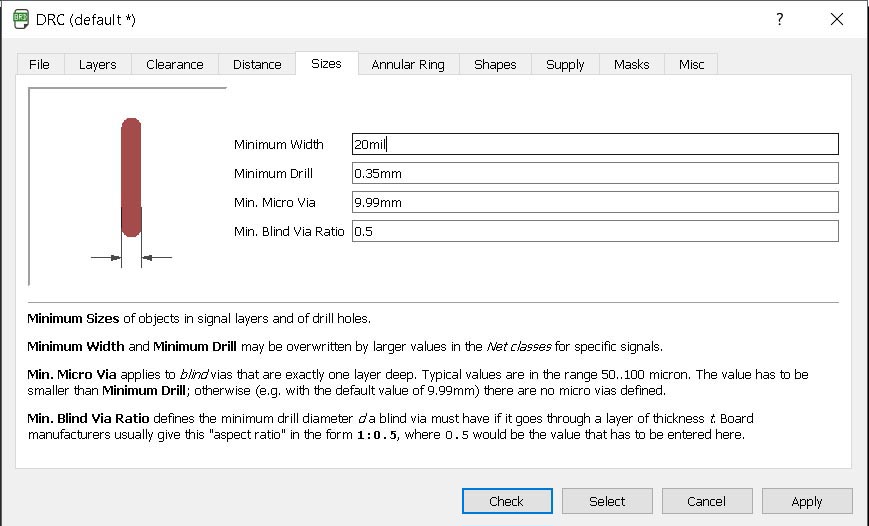Switch to the Clearance tab

(175, 64)
